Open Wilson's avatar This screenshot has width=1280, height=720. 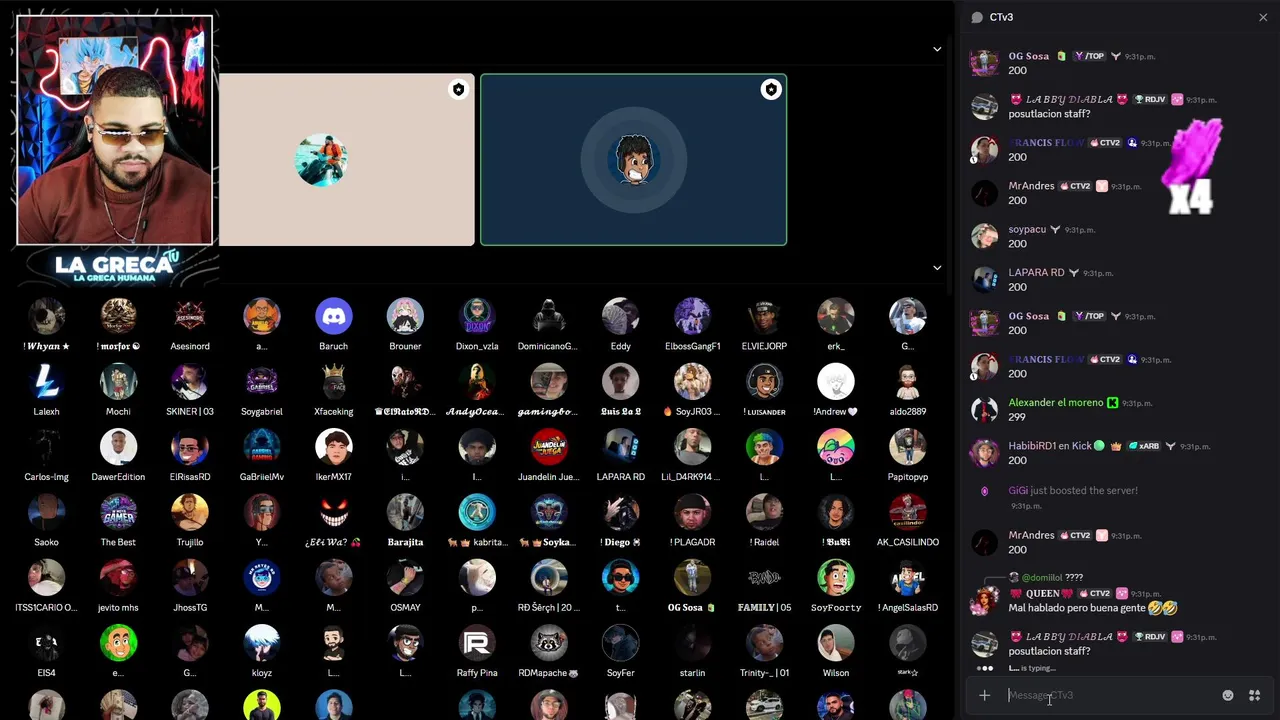(x=836, y=643)
